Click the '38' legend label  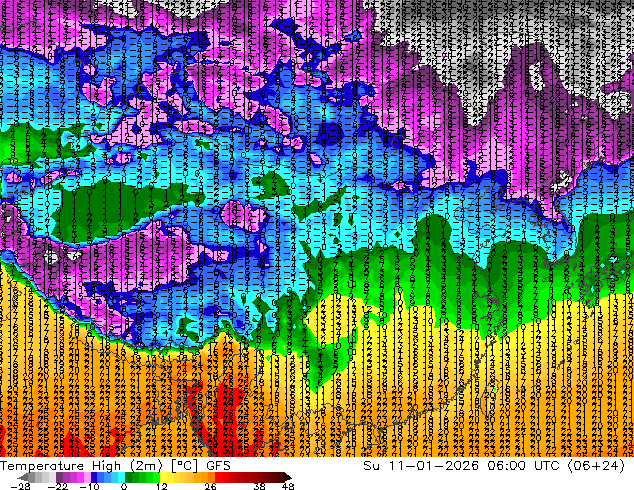[260, 486]
